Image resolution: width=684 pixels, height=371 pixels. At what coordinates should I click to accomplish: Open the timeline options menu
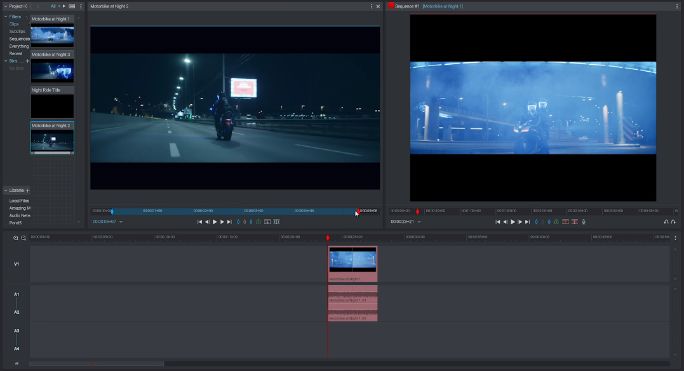(x=676, y=238)
